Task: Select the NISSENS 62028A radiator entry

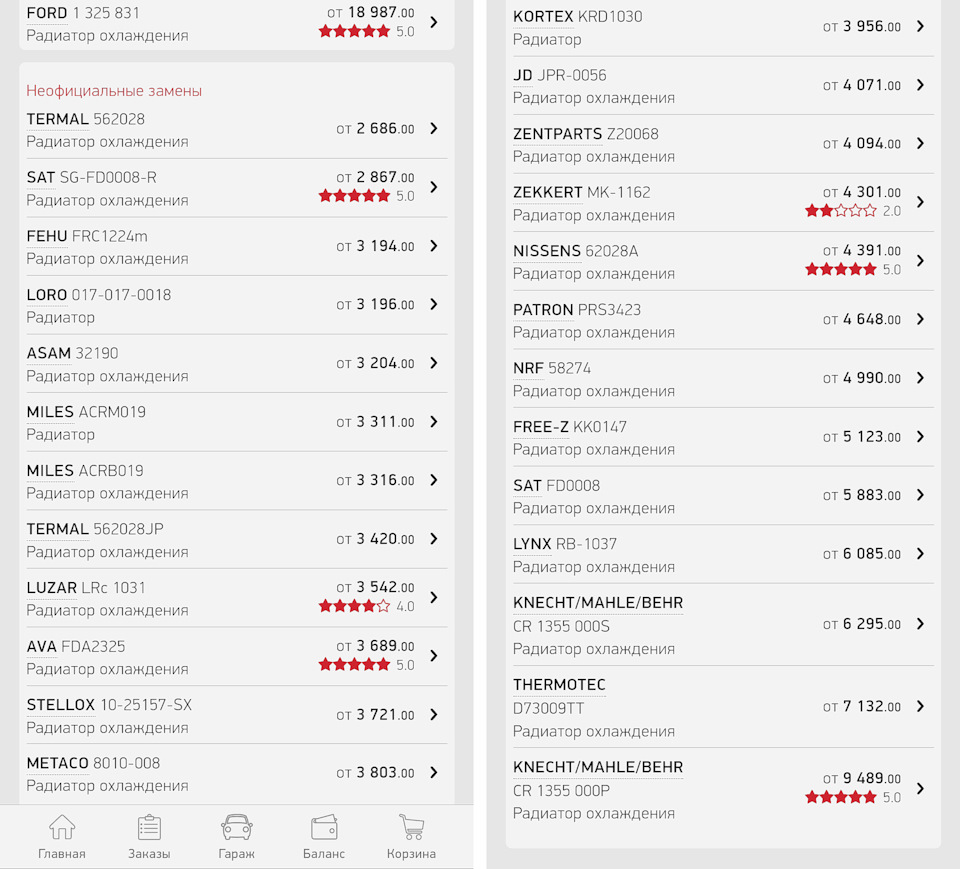Action: point(723,261)
